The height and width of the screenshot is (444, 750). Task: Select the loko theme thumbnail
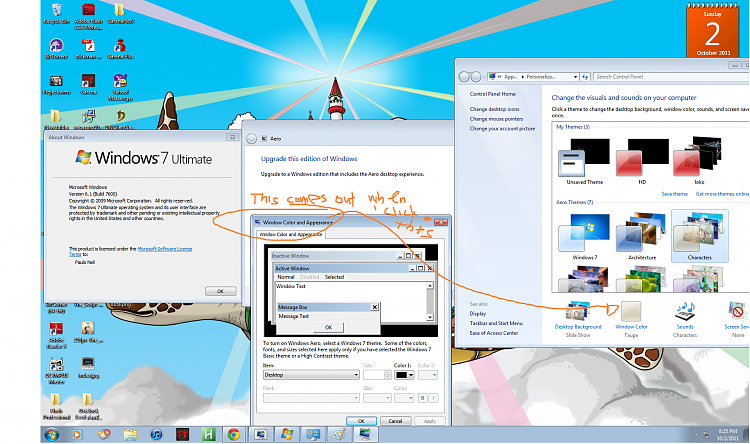699,161
